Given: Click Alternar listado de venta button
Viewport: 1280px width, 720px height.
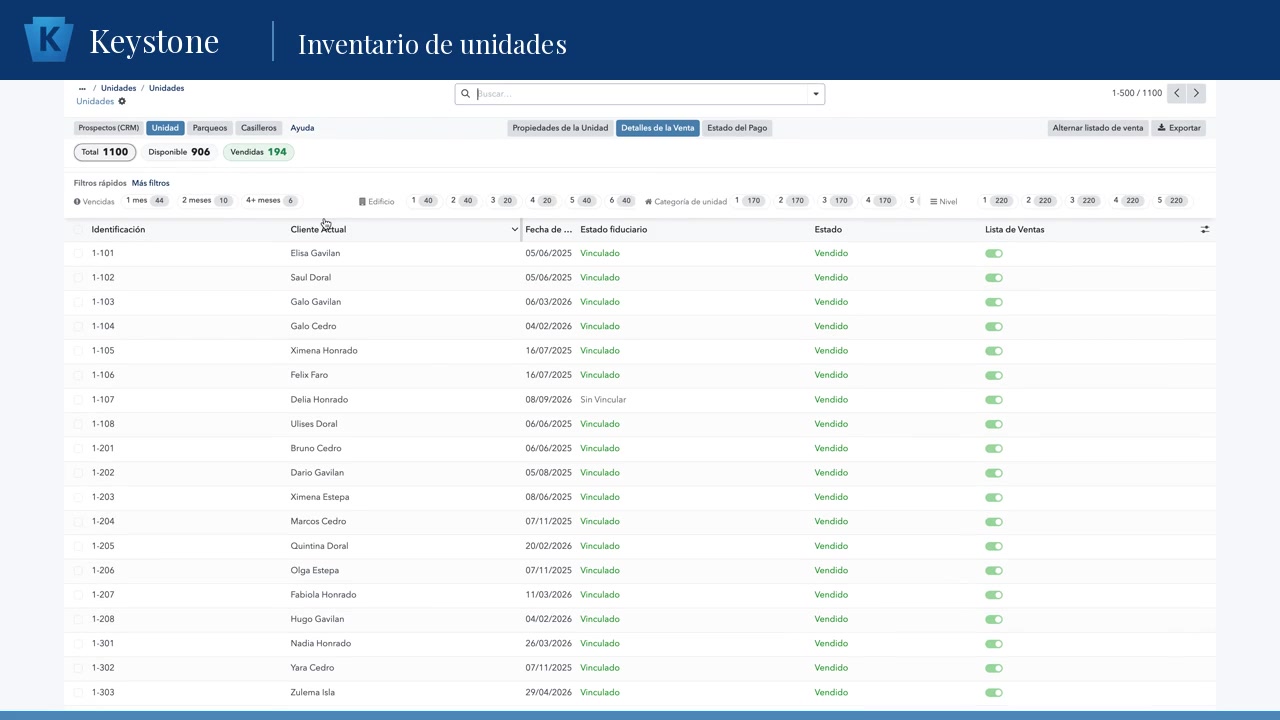Looking at the screenshot, I should 1098,128.
